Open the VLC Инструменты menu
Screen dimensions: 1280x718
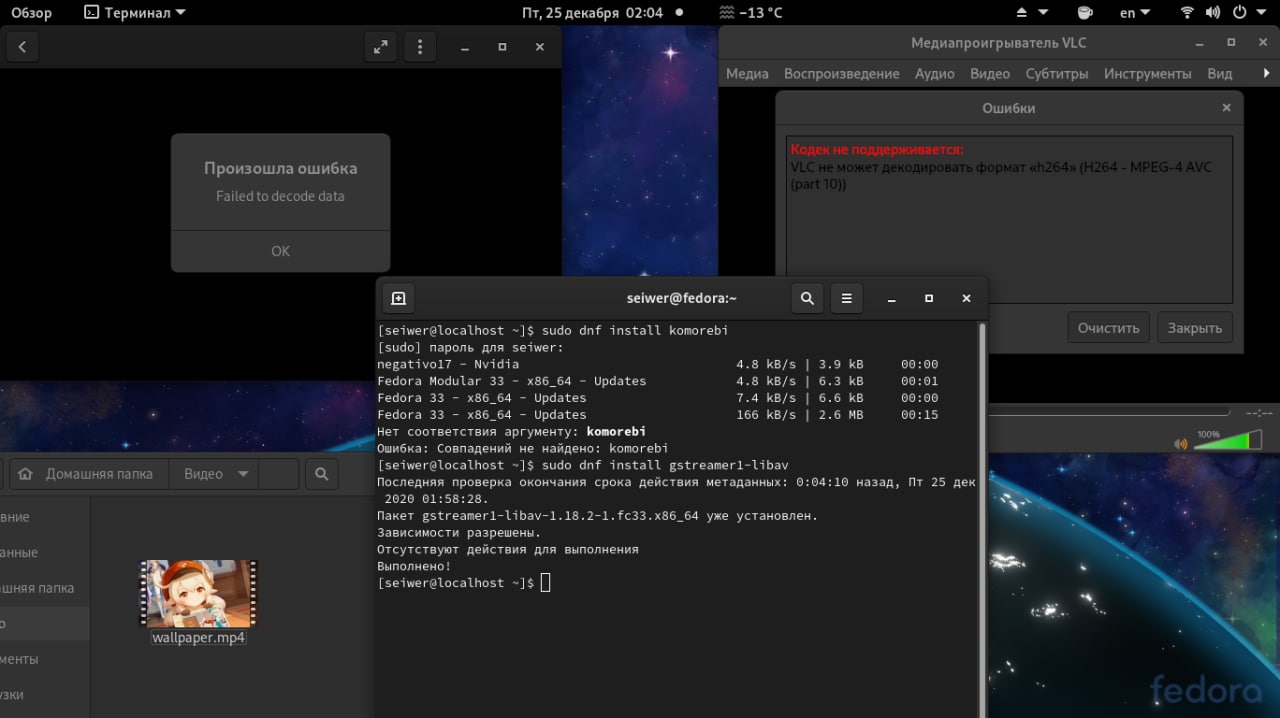[x=1147, y=73]
